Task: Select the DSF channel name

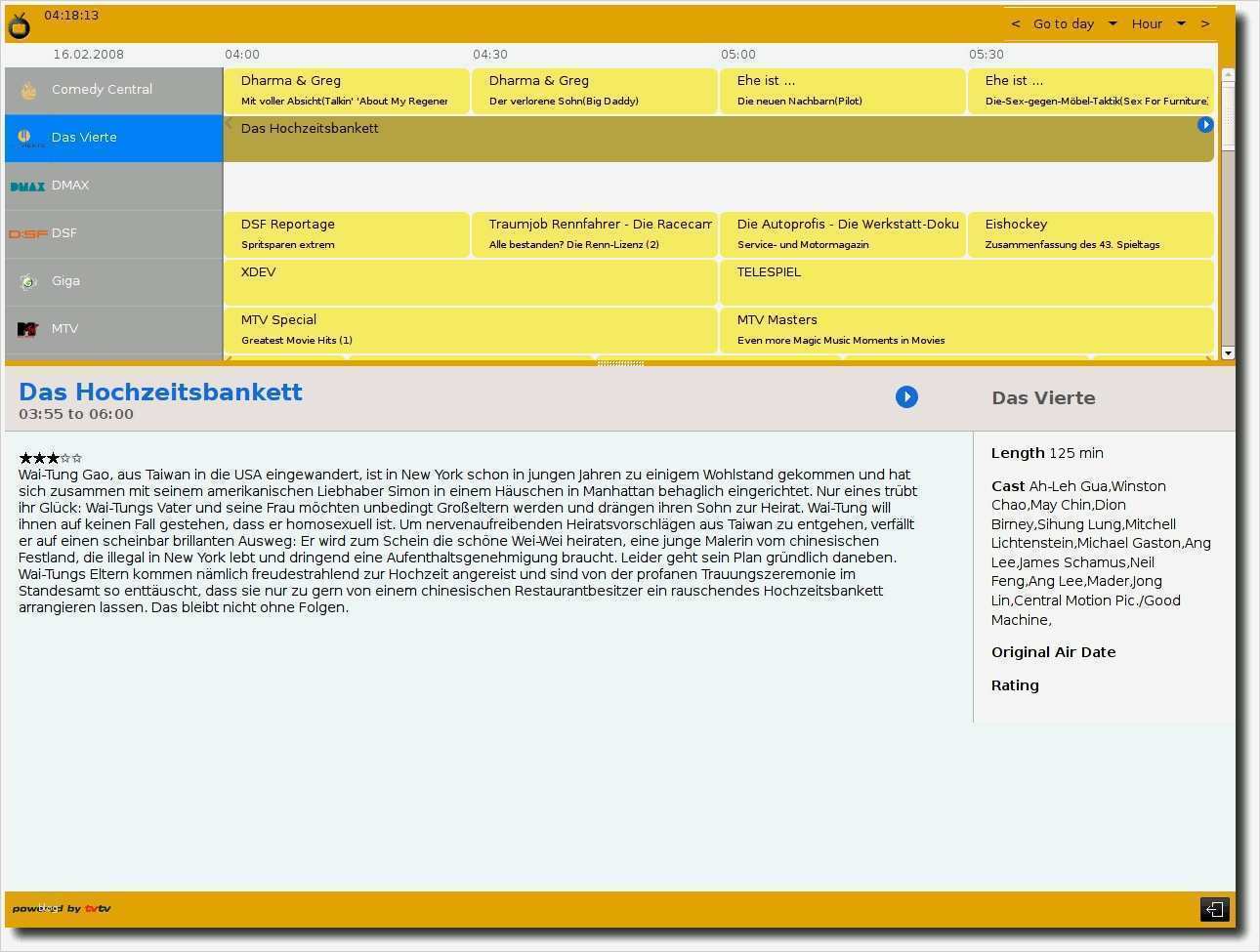Action: click(64, 232)
